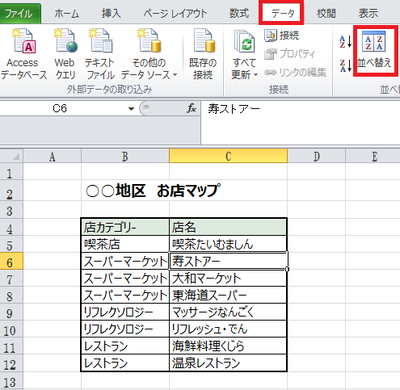This screenshot has width=400, height=390.
Task: Click the 接続 connections button
Action: click(x=282, y=35)
